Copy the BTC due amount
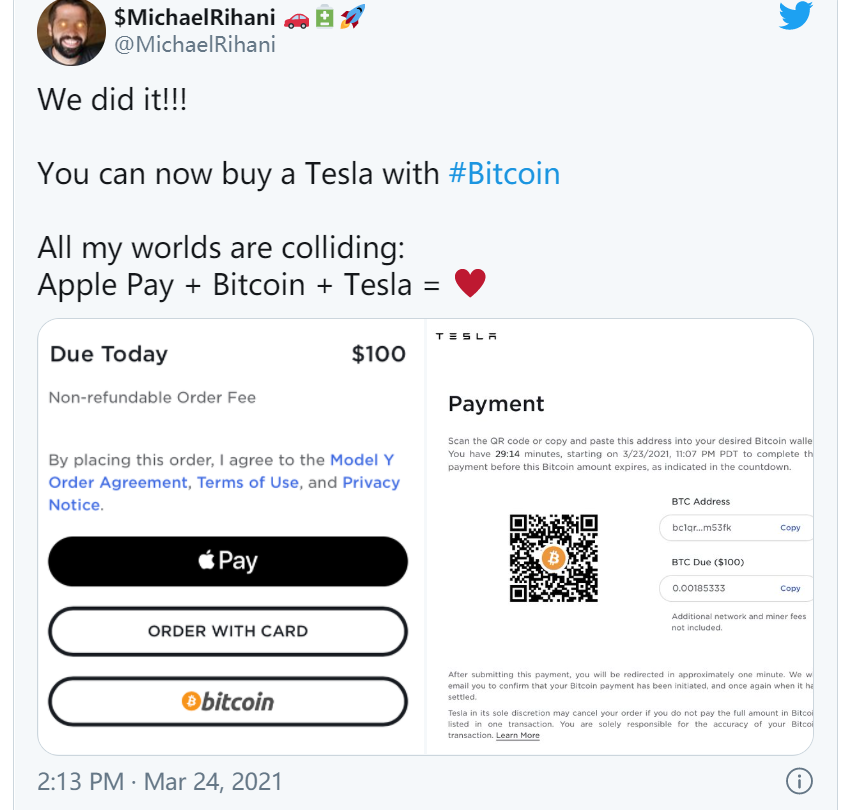Viewport: 847px width, 810px height. coord(791,588)
